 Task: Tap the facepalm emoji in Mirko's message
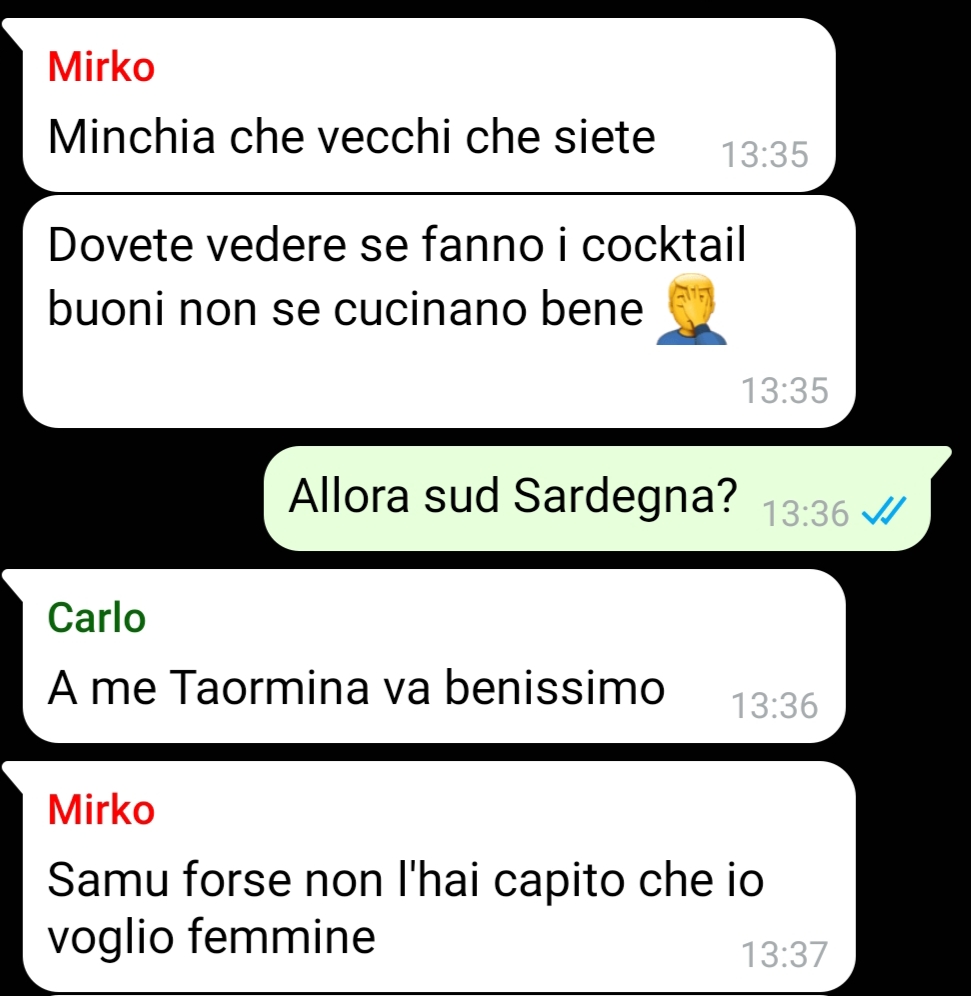691,309
